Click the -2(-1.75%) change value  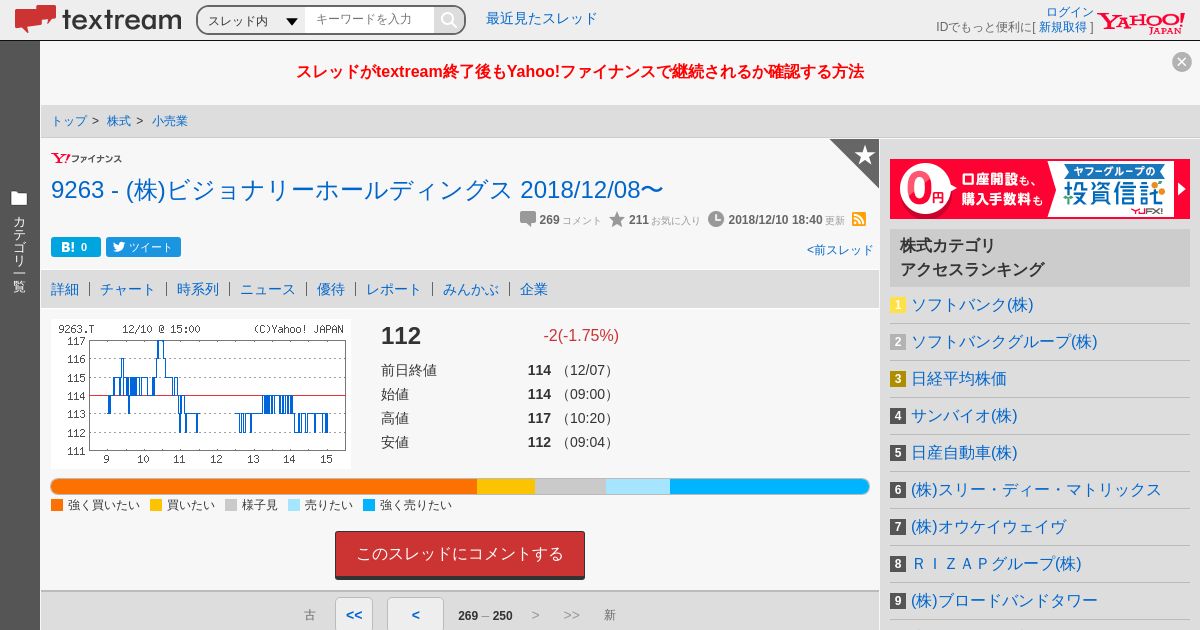[581, 336]
